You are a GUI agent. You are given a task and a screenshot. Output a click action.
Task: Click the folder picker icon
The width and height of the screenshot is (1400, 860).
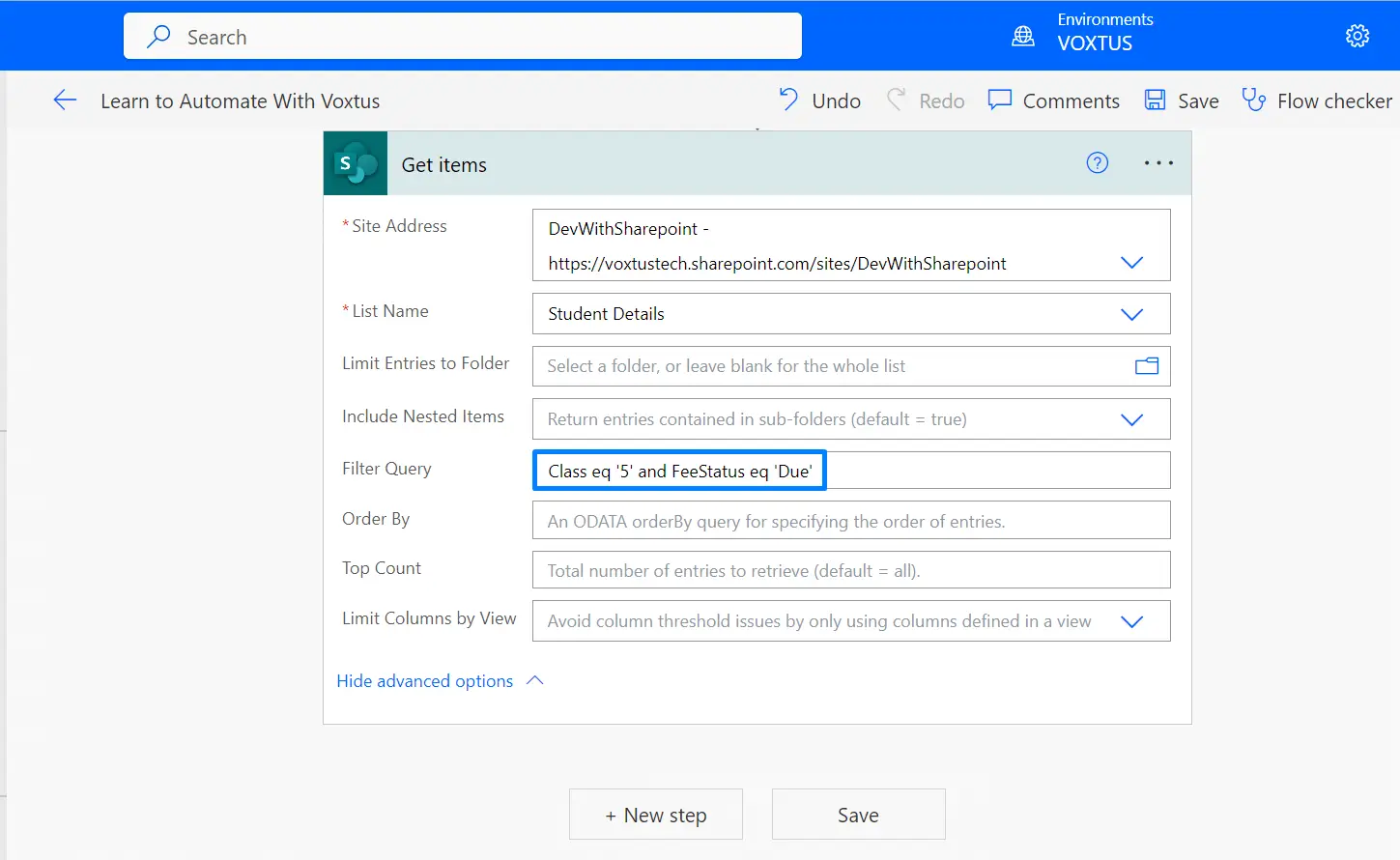point(1146,366)
